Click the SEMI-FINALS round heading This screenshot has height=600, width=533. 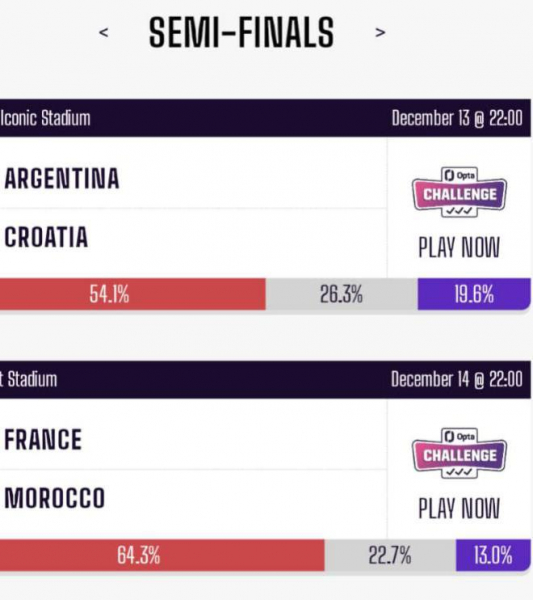[x=241, y=33]
